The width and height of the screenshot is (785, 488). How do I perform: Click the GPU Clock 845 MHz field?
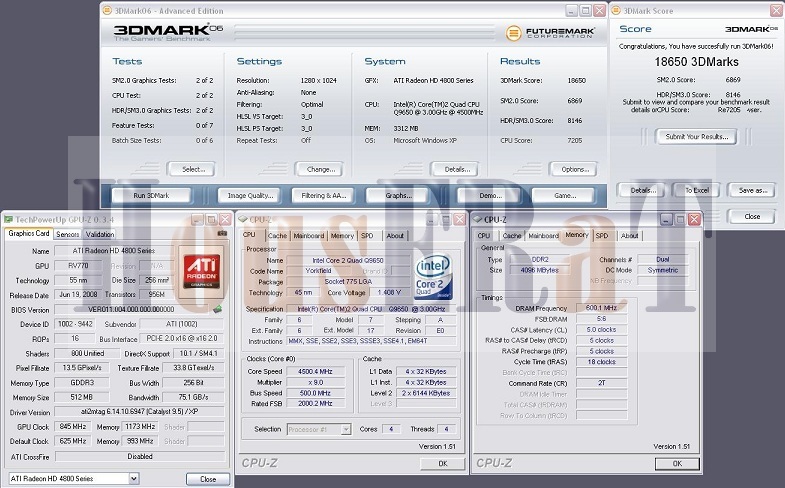click(73, 426)
